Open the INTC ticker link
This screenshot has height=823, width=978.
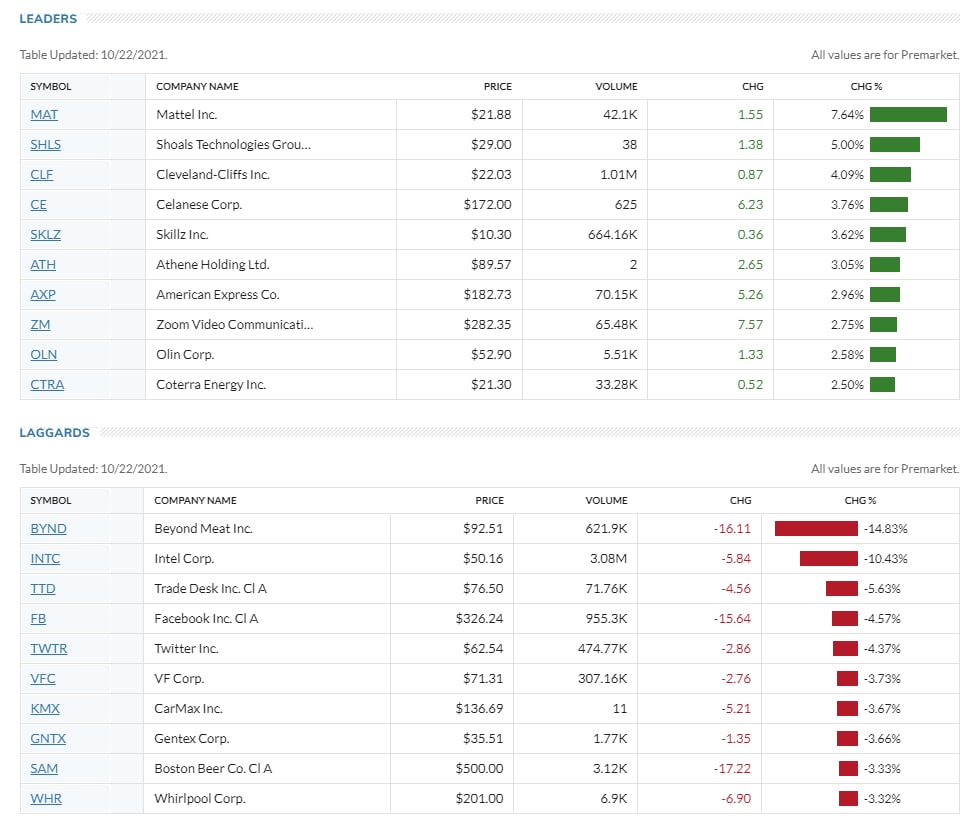[46, 558]
